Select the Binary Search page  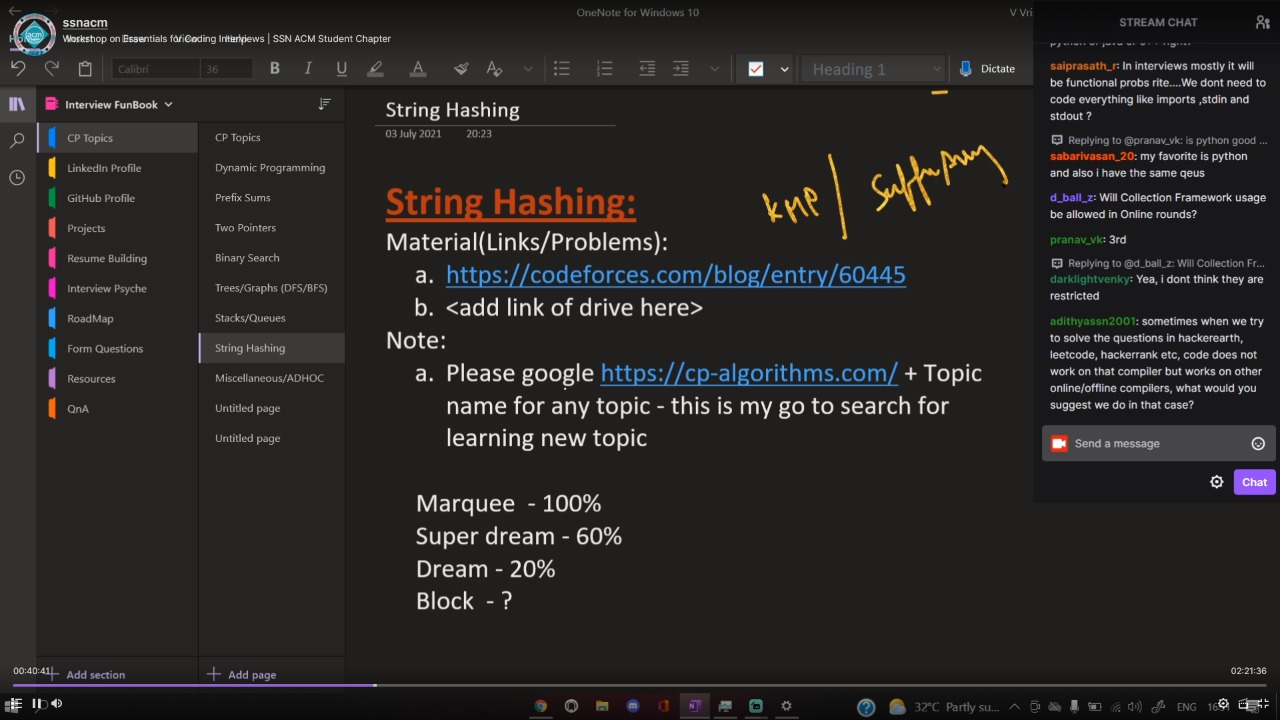point(247,258)
